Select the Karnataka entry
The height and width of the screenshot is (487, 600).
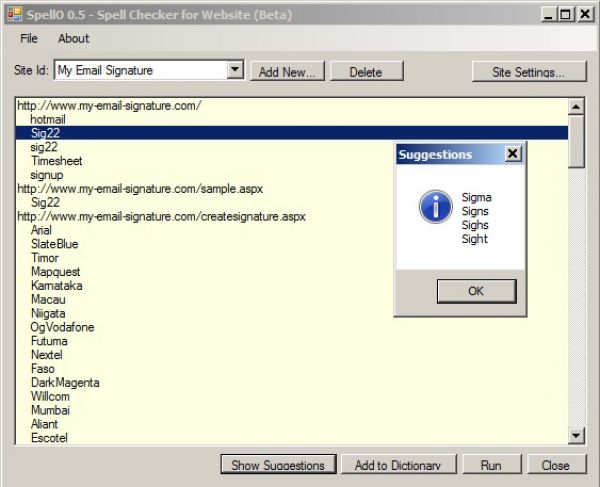click(x=57, y=286)
